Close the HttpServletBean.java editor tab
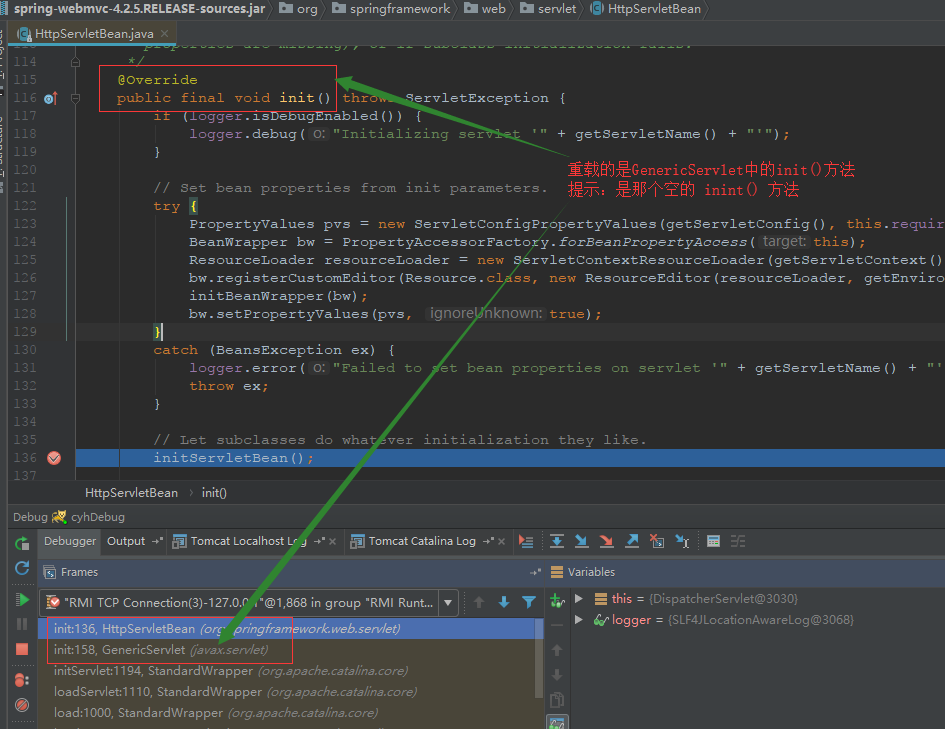Viewport: 945px width, 729px height. 165,33
